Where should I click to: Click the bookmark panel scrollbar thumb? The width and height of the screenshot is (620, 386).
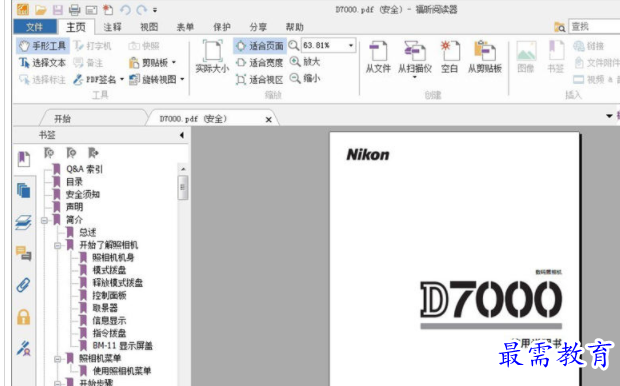(183, 187)
